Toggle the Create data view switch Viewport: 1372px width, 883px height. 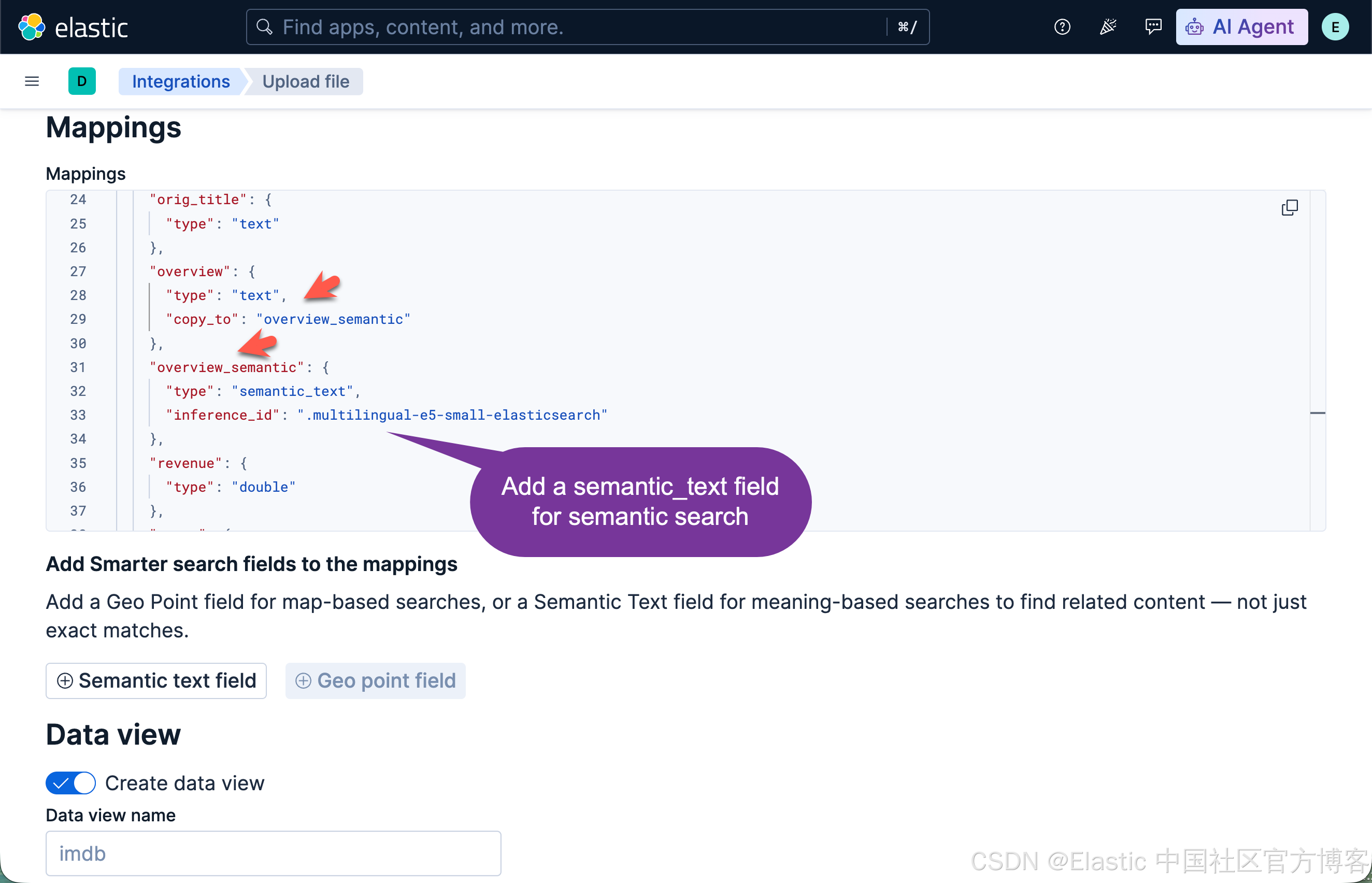(x=71, y=782)
